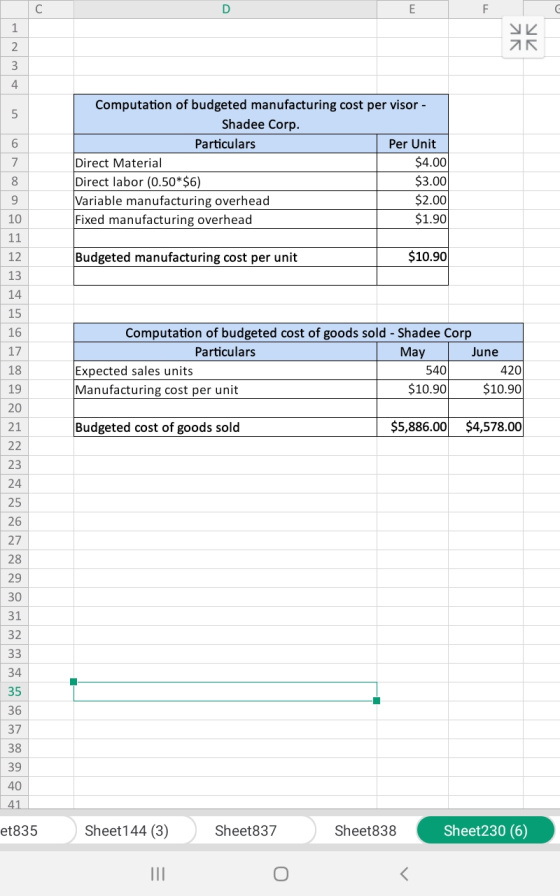Image resolution: width=560 pixels, height=896 pixels.
Task: Select the $3.00 value cell
Action: pos(413,182)
